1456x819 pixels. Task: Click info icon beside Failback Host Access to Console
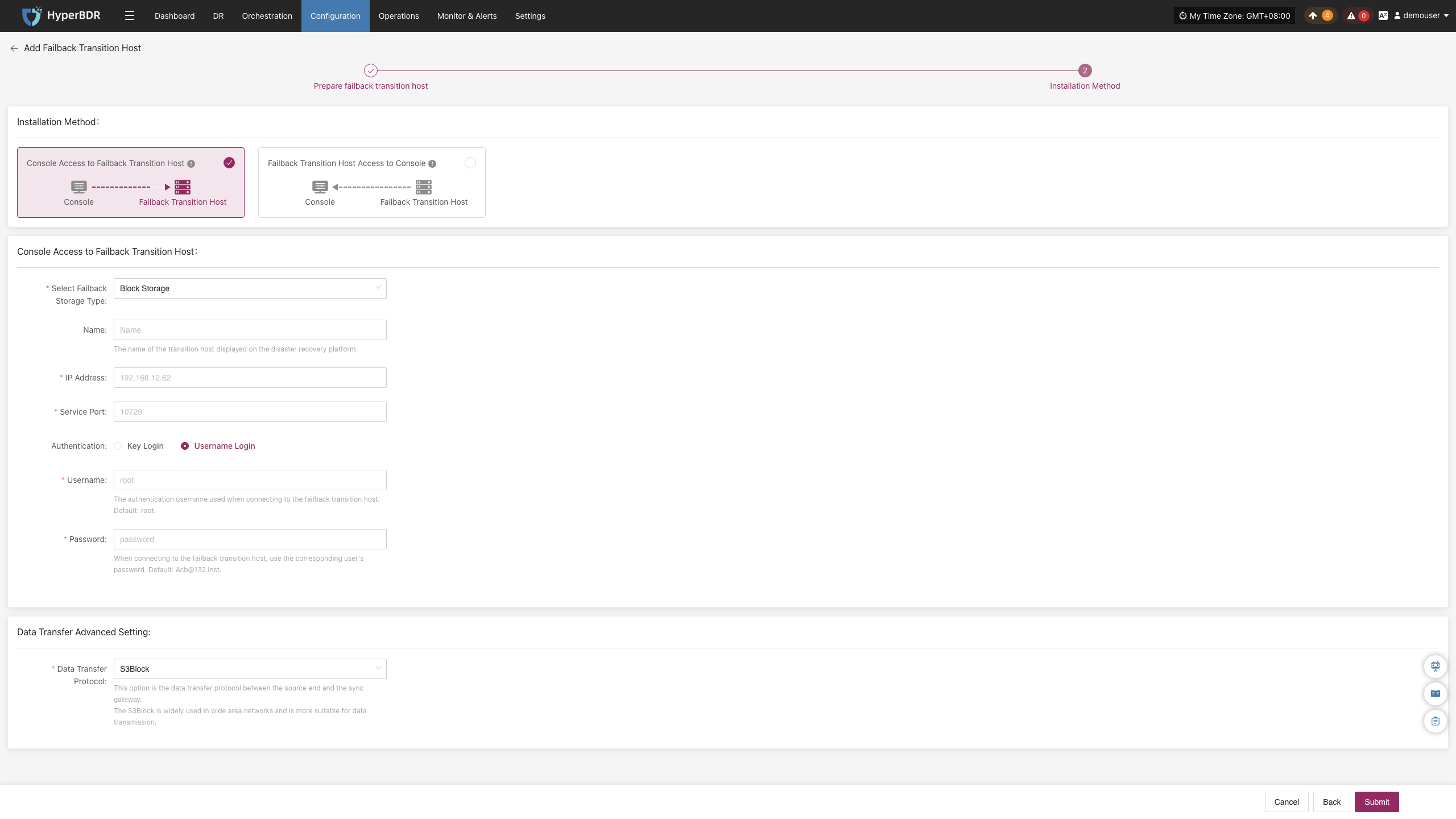432,164
